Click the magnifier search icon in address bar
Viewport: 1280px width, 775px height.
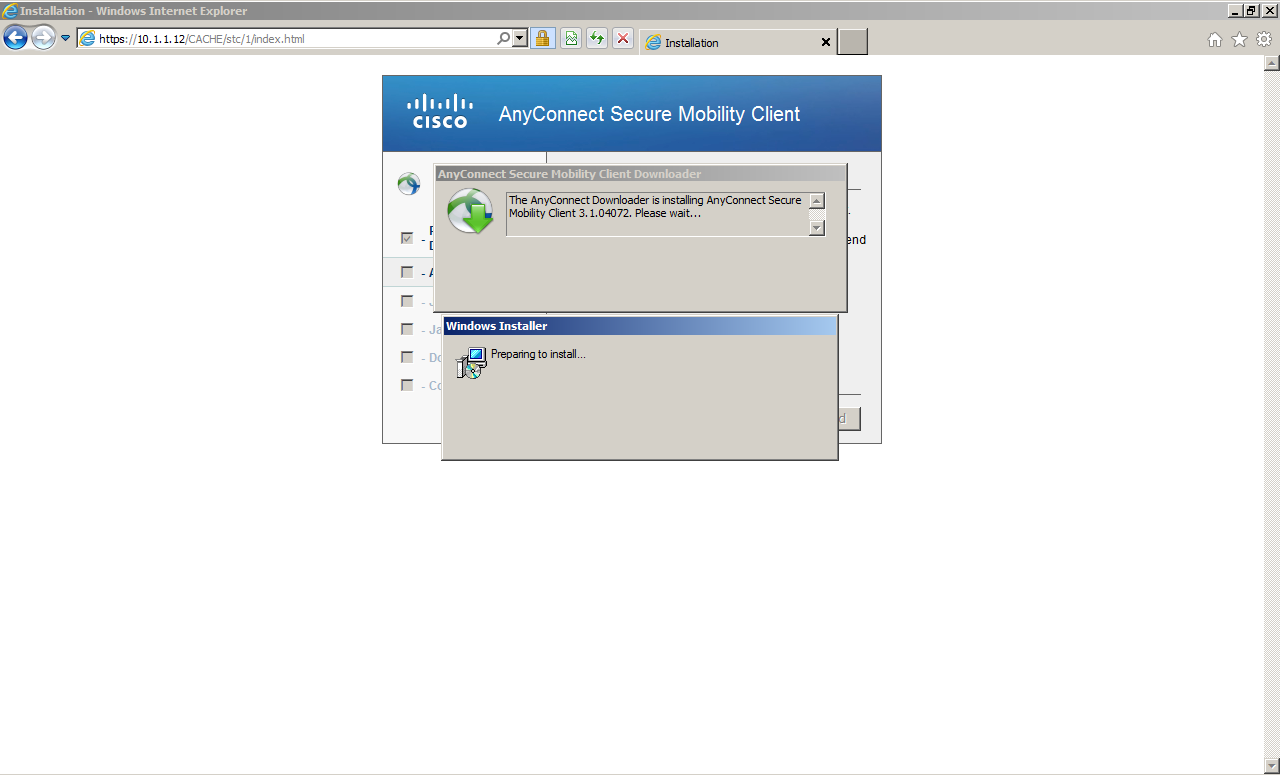[503, 39]
